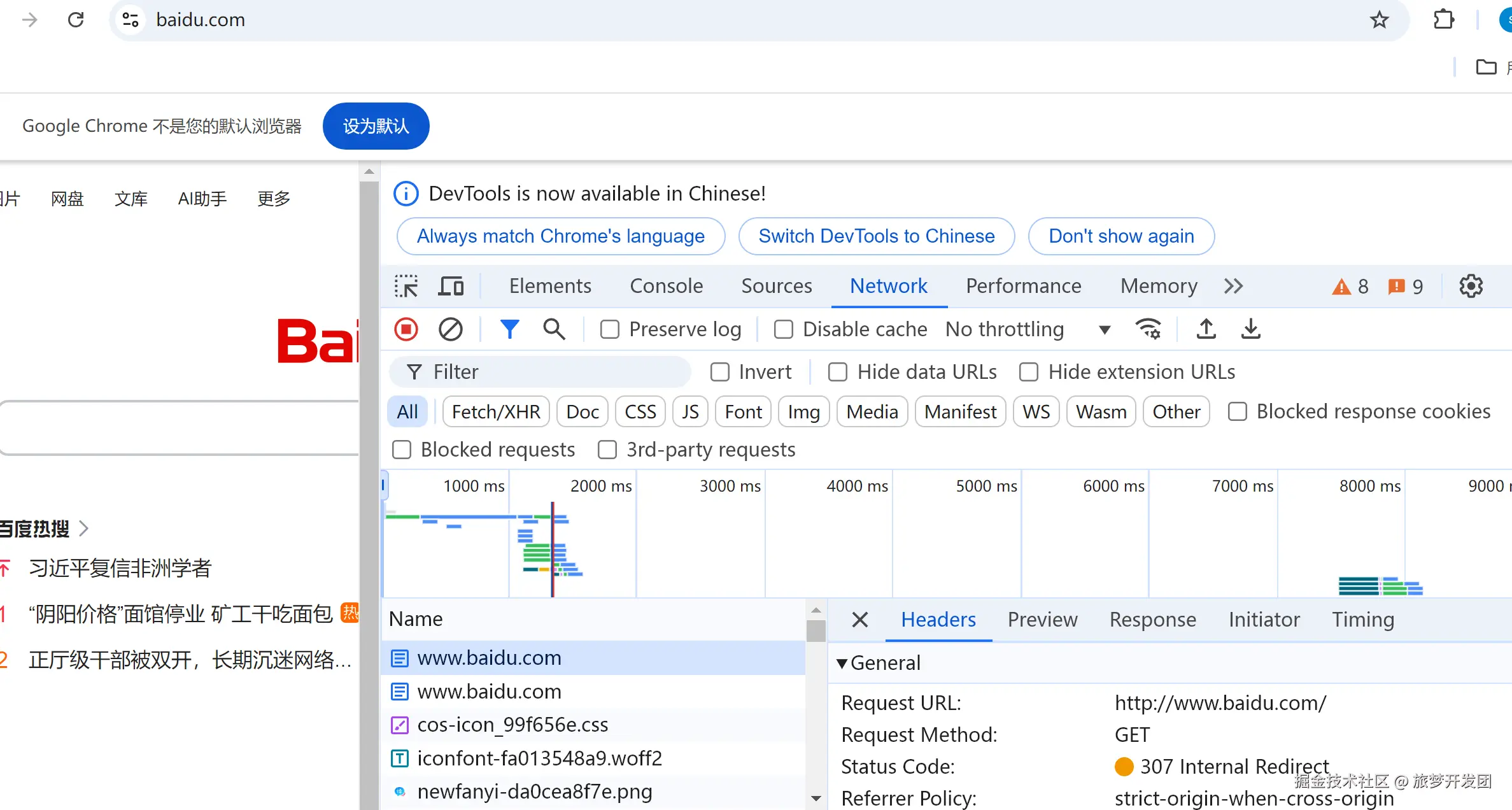
Task: Check the Disable cache checkbox
Action: 783,329
